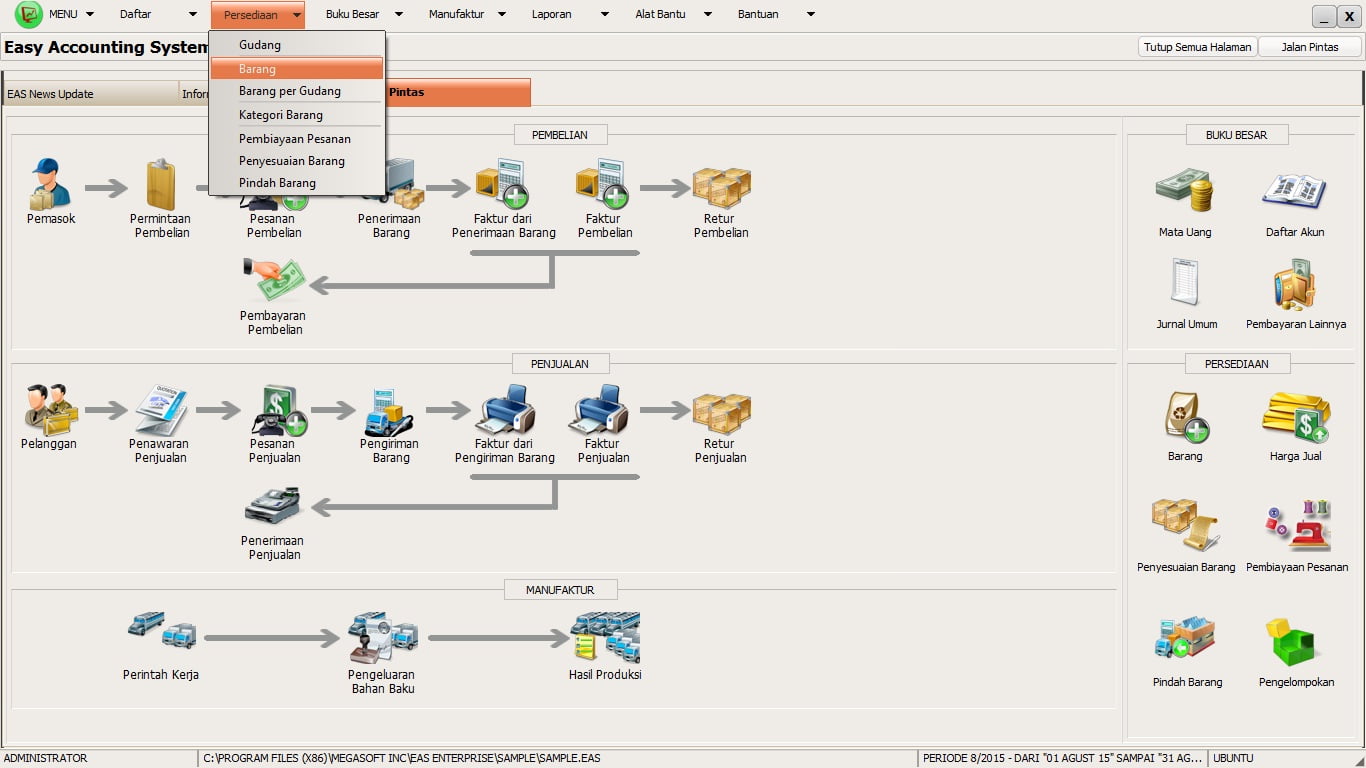
Task: Select Kategori Barang in the open menu
Action: click(x=281, y=115)
